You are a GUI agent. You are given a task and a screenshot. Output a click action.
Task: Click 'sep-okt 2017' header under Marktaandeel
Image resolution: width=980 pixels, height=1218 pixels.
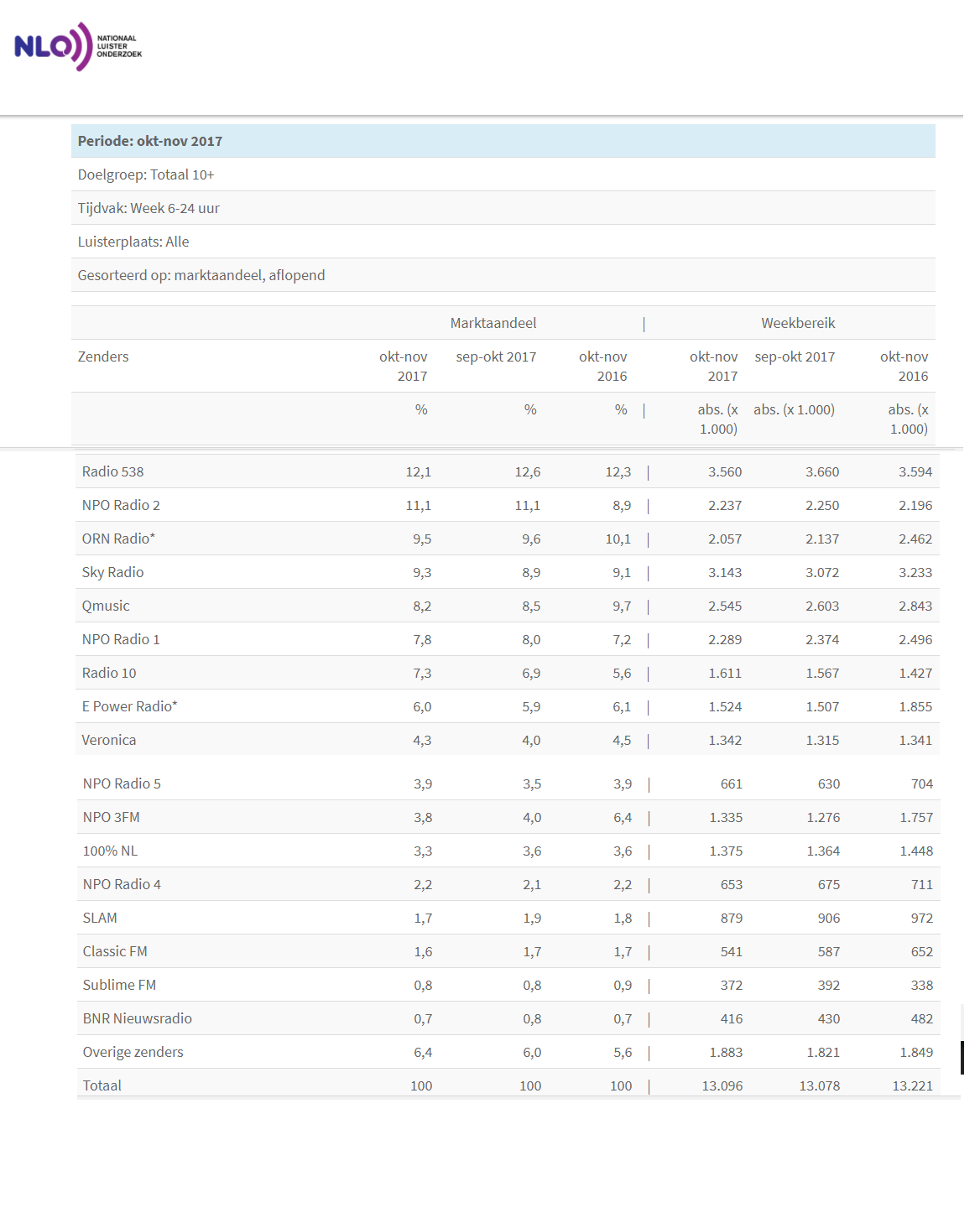click(x=496, y=357)
